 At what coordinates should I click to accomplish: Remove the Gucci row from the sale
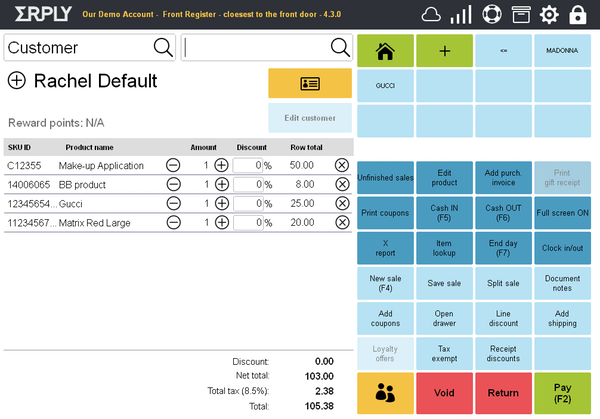(342, 203)
